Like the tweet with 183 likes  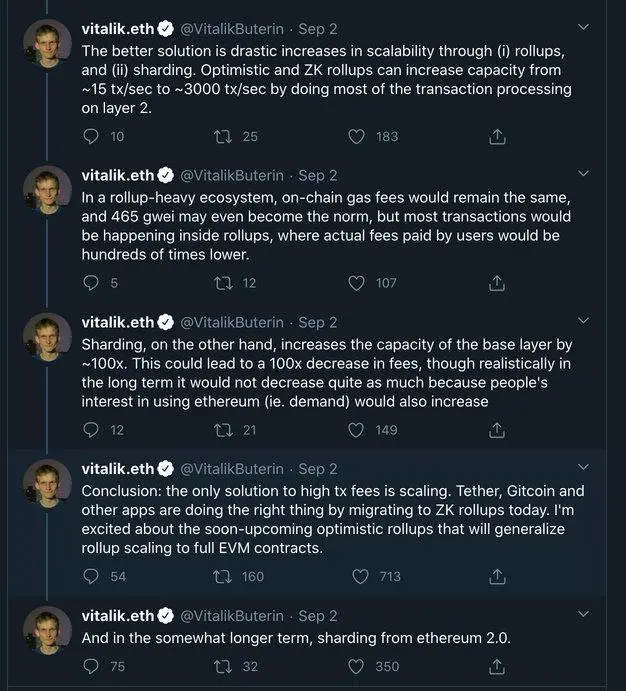click(356, 137)
